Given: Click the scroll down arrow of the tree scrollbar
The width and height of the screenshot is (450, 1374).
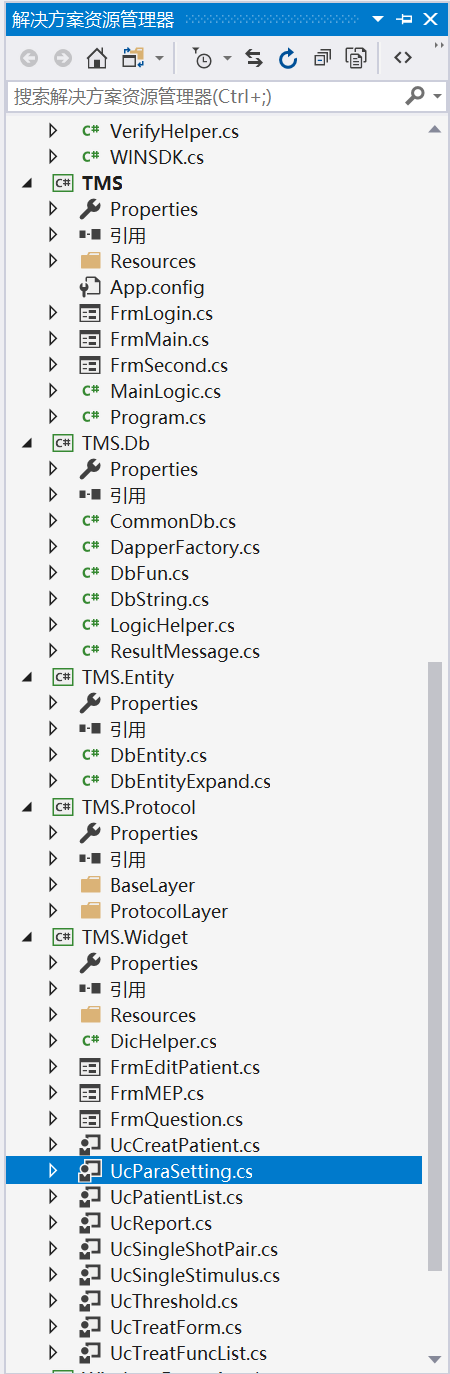Looking at the screenshot, I should (435, 1359).
